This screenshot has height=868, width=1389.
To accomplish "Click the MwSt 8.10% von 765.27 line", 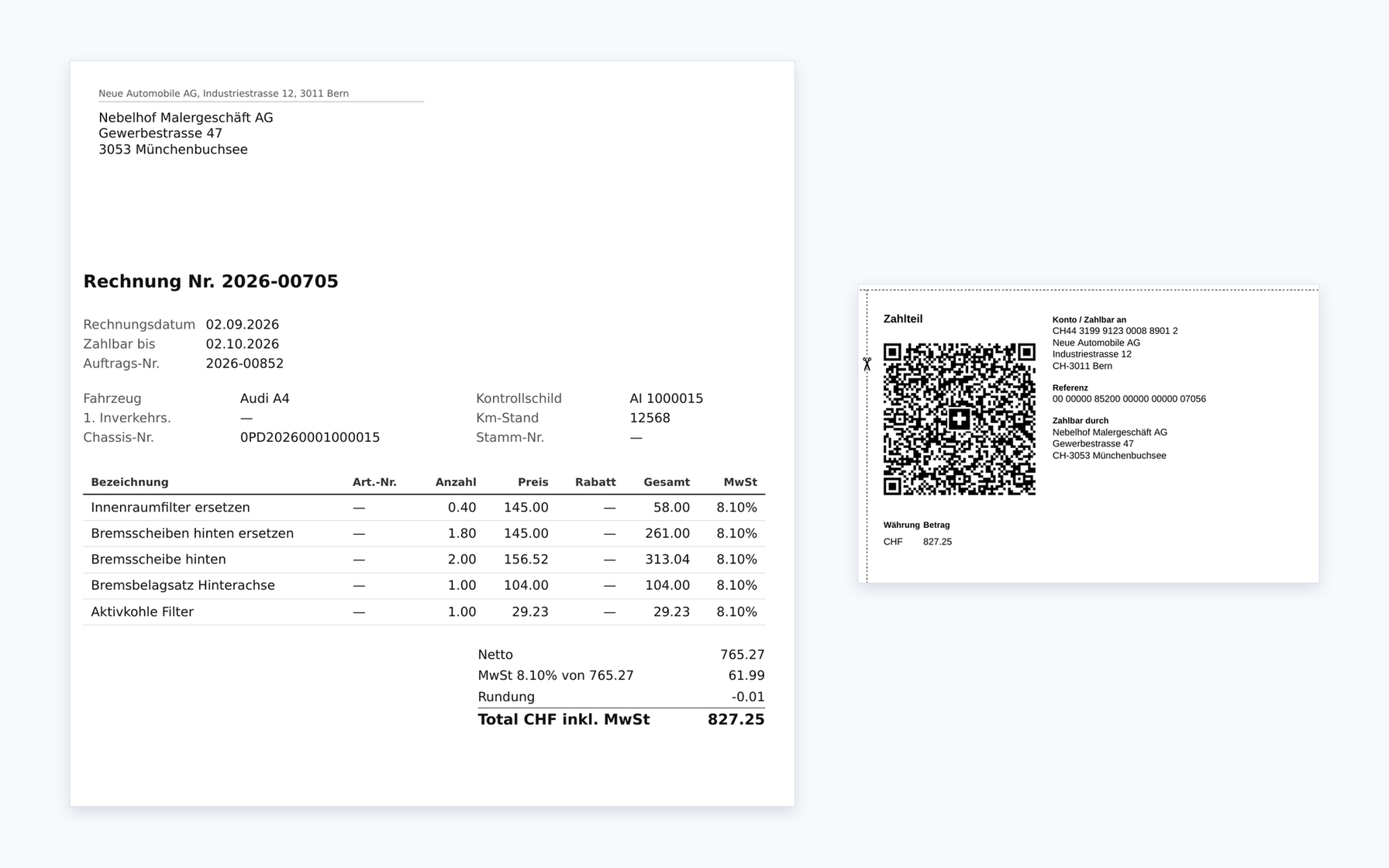I will point(622,676).
